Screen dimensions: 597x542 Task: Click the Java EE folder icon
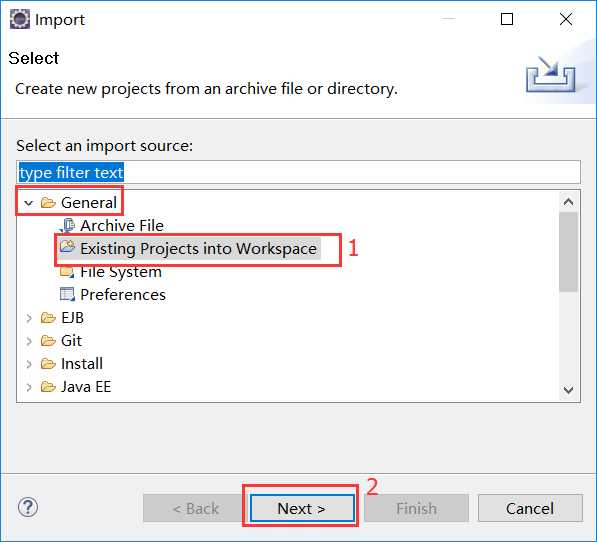tap(48, 387)
